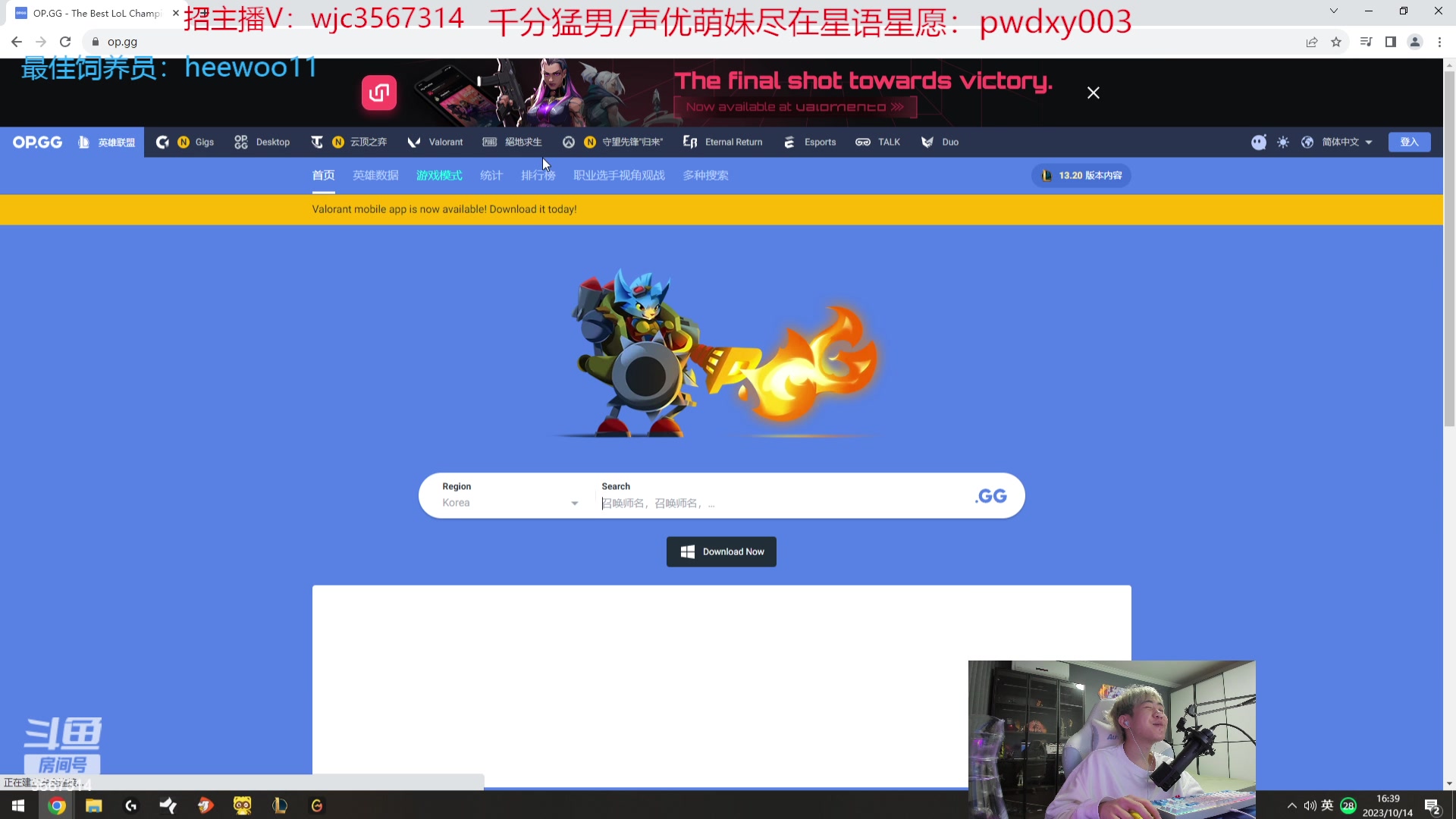Screen dimensions: 1456x819
Task: Select the 英雄数据 tab
Action: [375, 175]
